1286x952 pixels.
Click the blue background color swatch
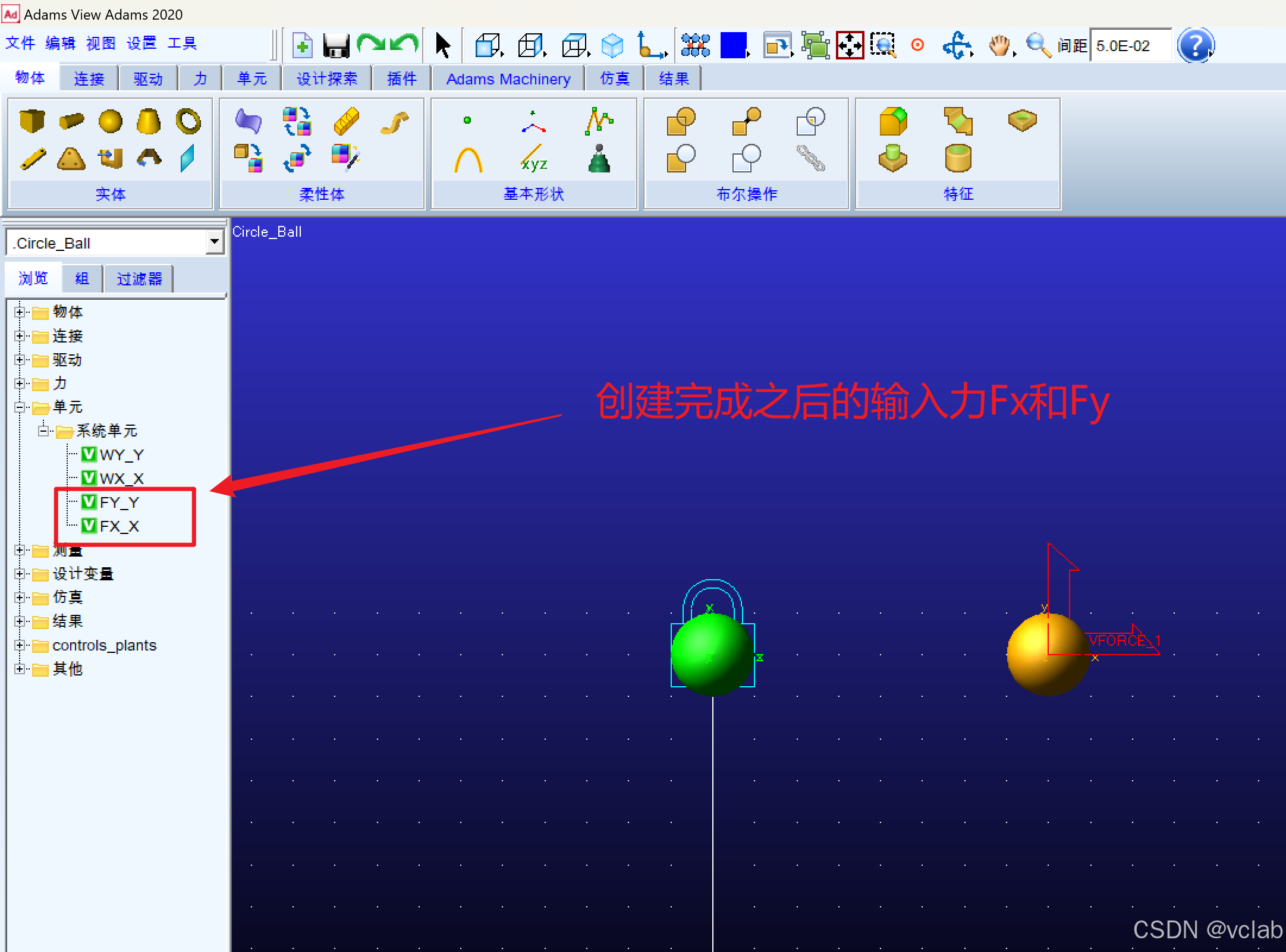click(x=732, y=45)
